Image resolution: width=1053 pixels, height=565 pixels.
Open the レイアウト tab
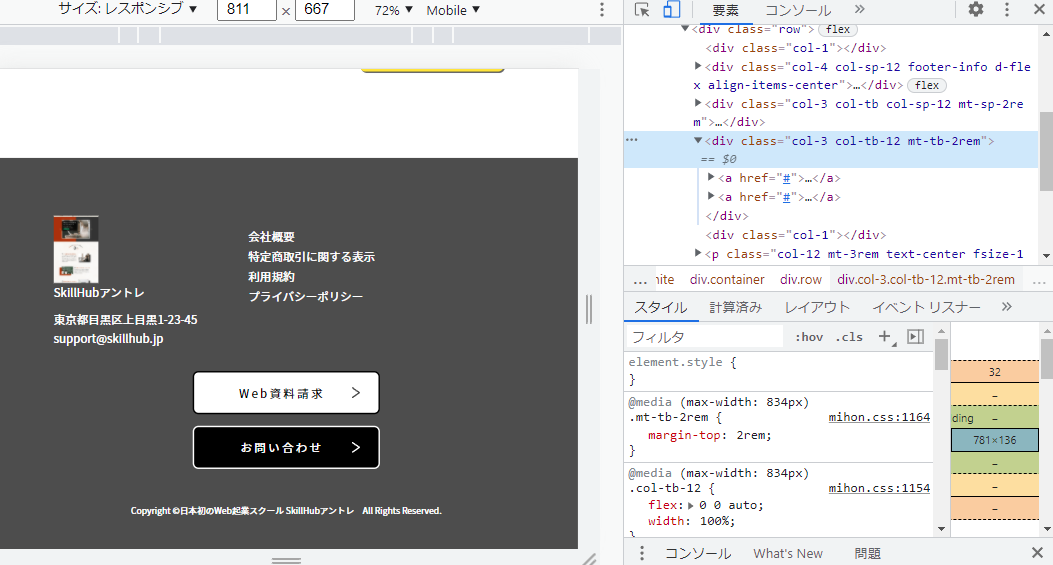pos(817,307)
